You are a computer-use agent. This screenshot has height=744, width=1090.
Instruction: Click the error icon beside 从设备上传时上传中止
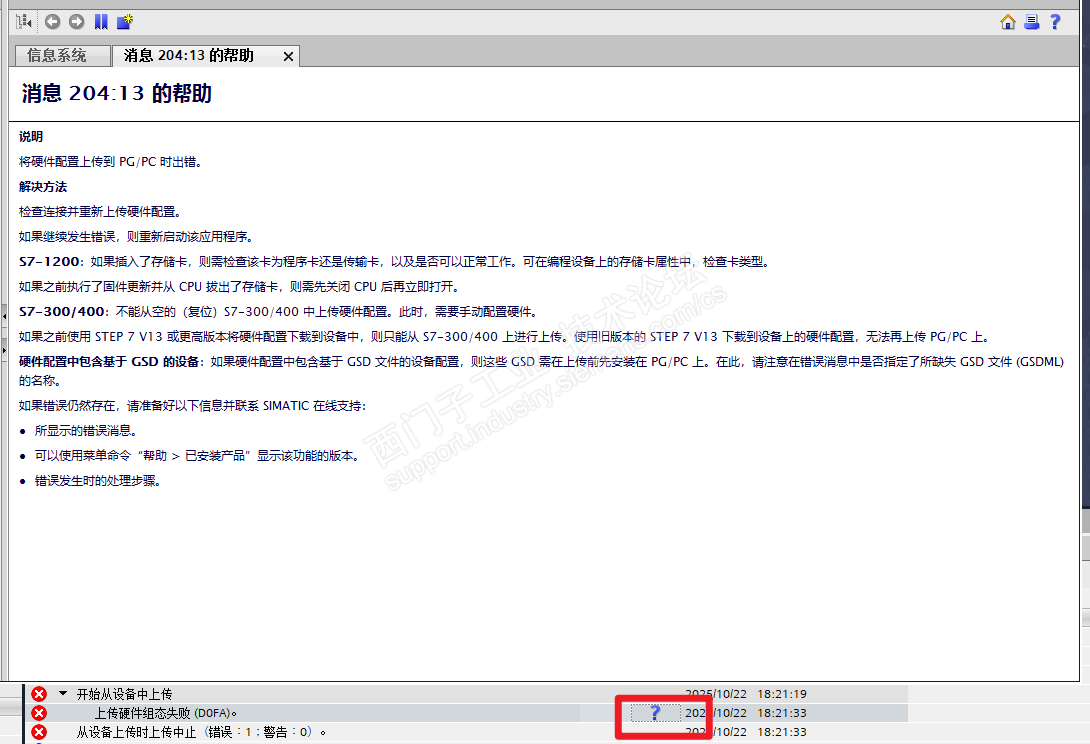[39, 731]
